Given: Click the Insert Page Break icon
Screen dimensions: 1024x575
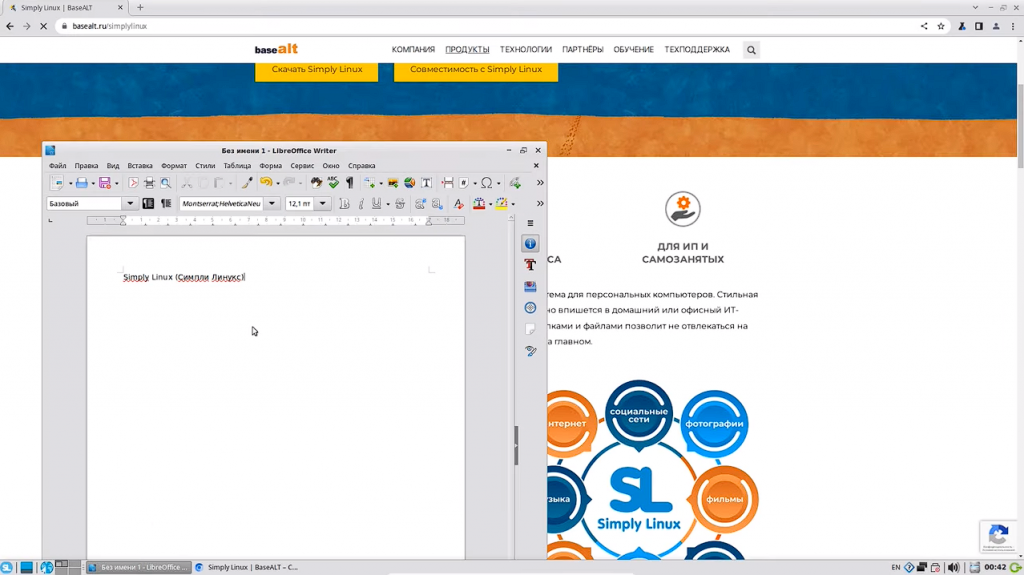Looking at the screenshot, I should 447,183.
